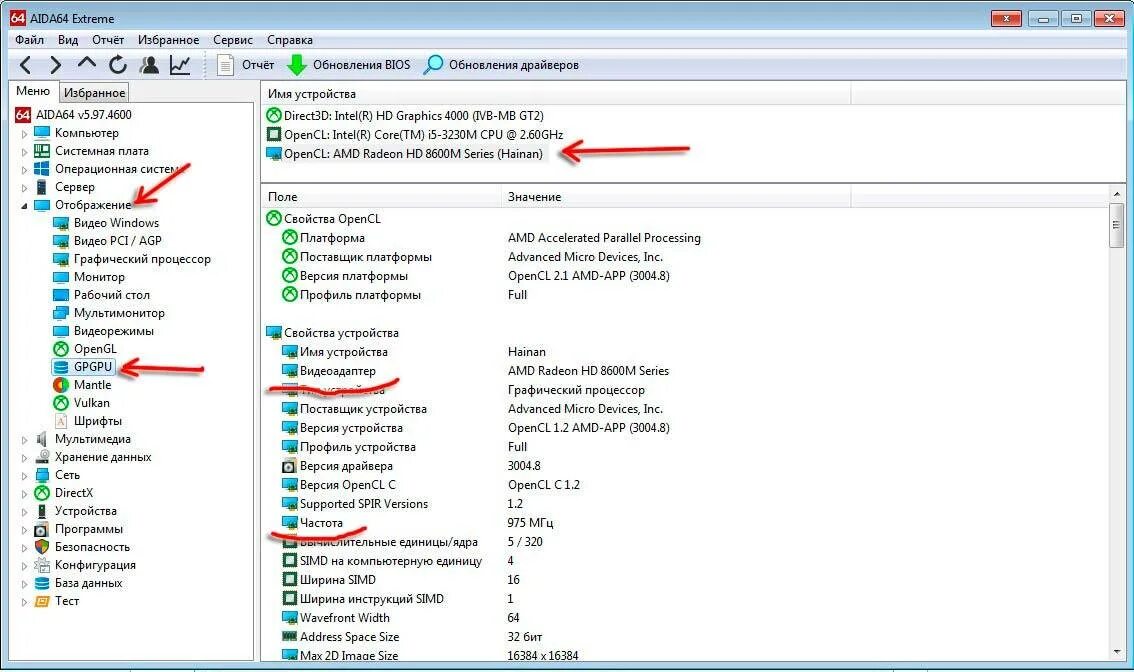Open the graph chart toolbar icon
This screenshot has height=672, width=1134.
pos(180,65)
